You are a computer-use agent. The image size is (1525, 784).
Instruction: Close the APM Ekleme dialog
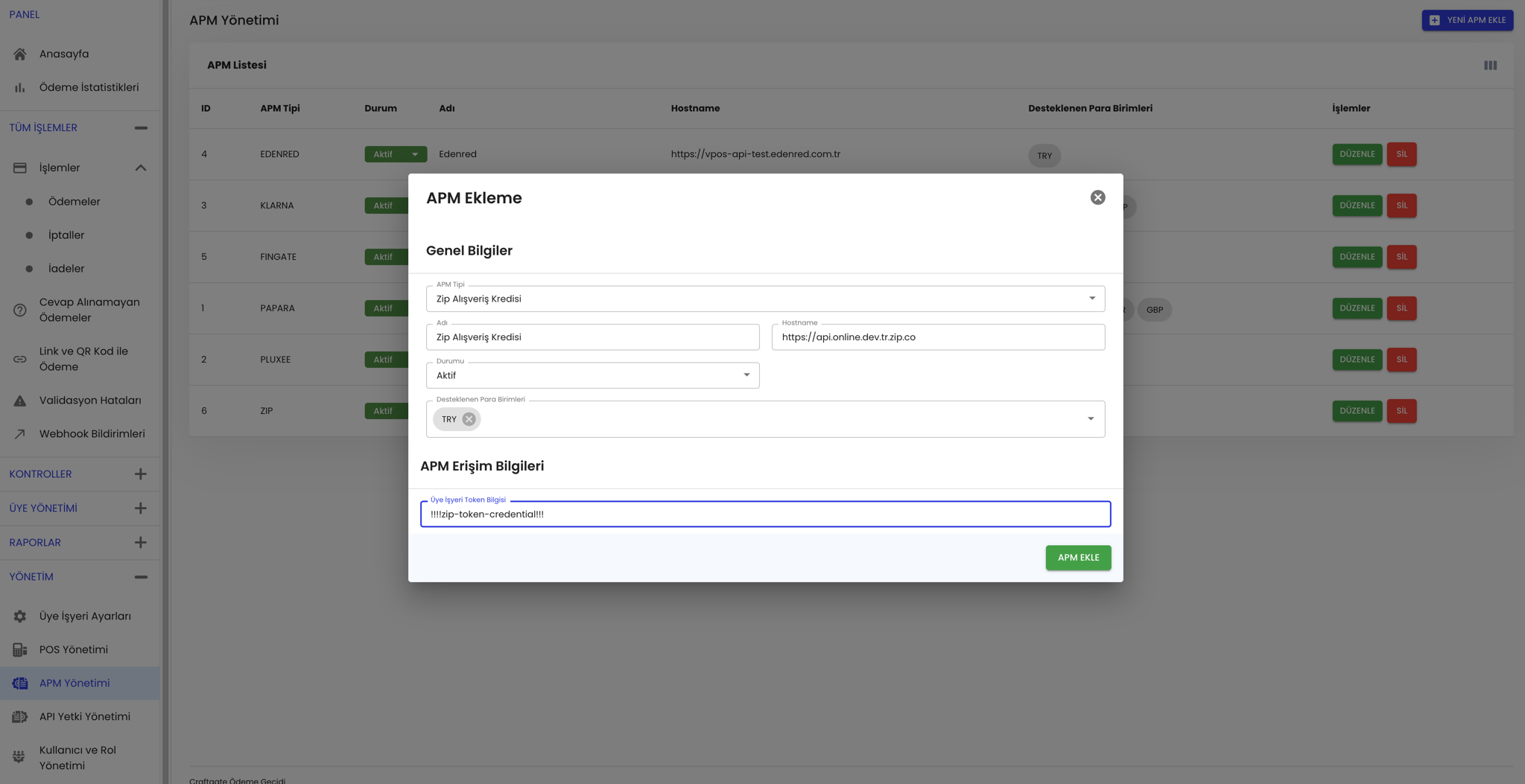[1097, 197]
